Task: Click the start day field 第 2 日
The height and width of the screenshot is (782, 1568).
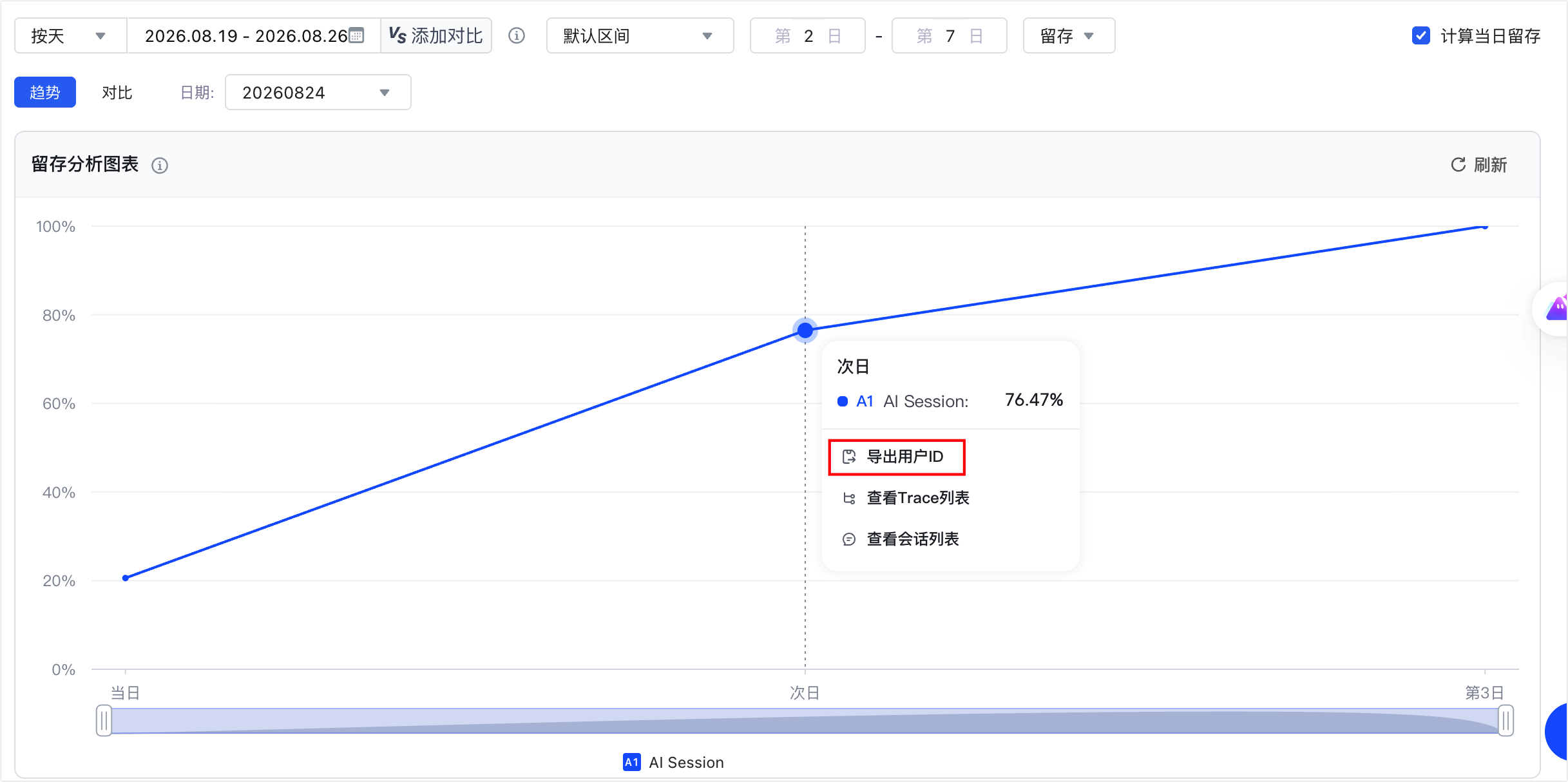Action: 807,35
